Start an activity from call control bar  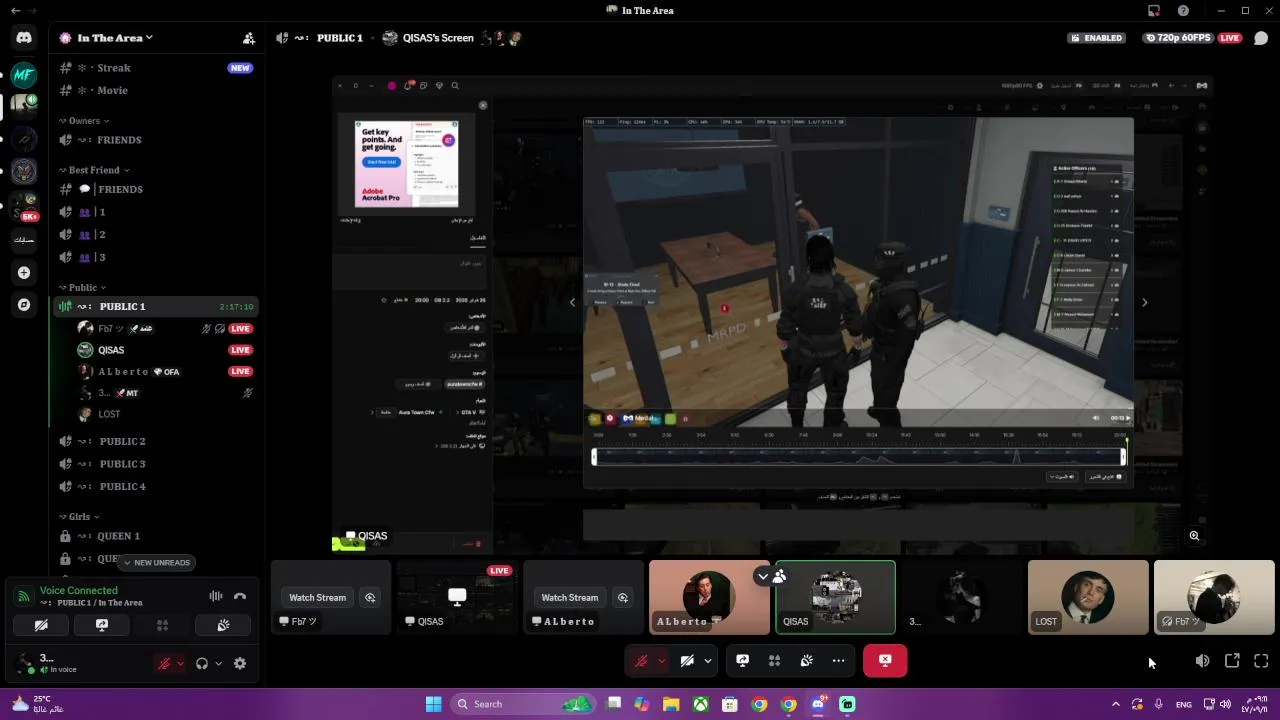[774, 661]
